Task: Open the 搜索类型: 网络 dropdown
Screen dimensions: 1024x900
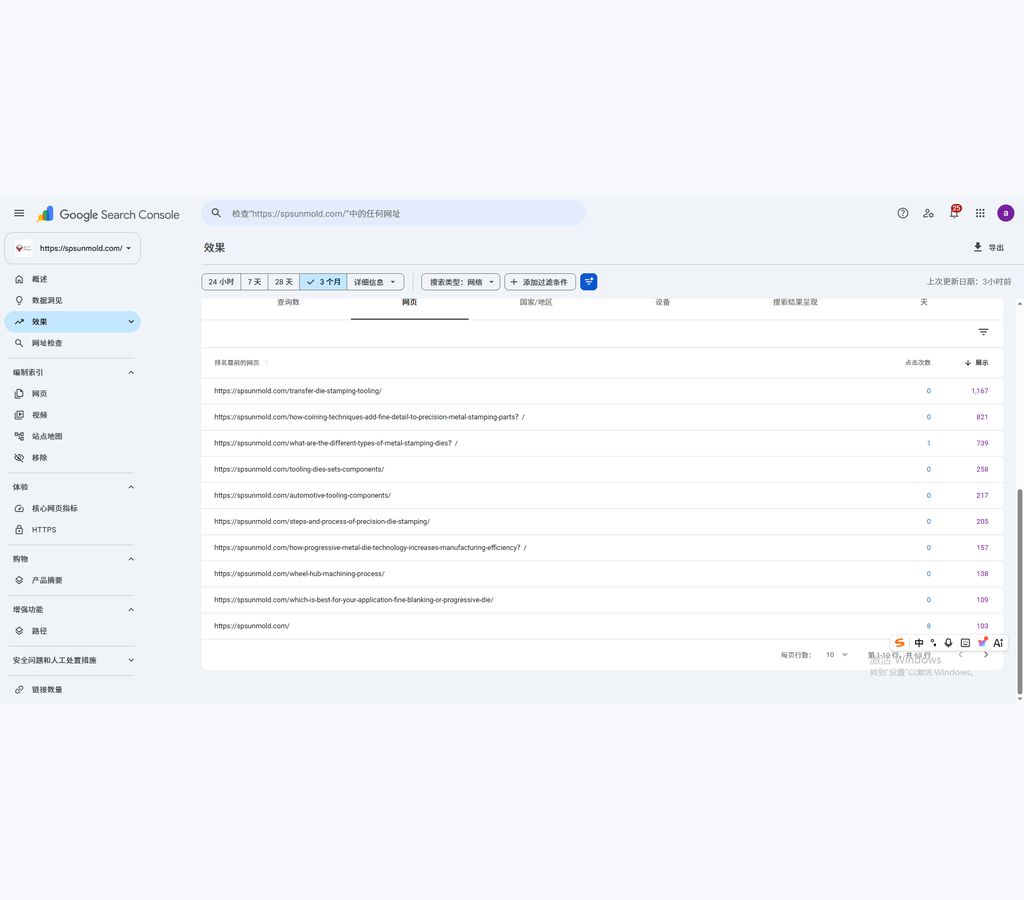Action: click(x=461, y=281)
